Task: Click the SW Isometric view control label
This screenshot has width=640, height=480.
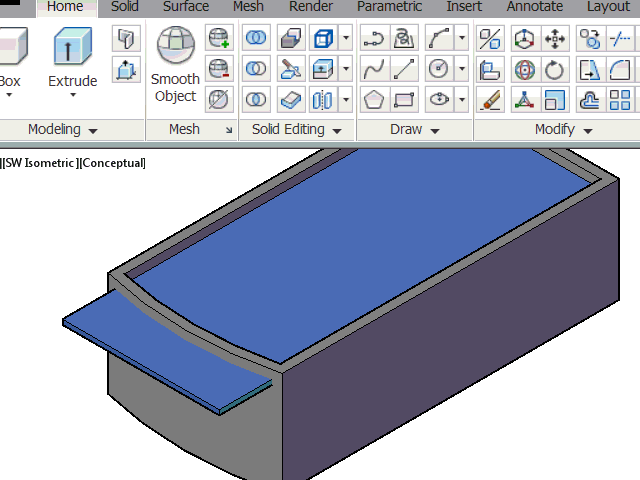Action: point(39,163)
